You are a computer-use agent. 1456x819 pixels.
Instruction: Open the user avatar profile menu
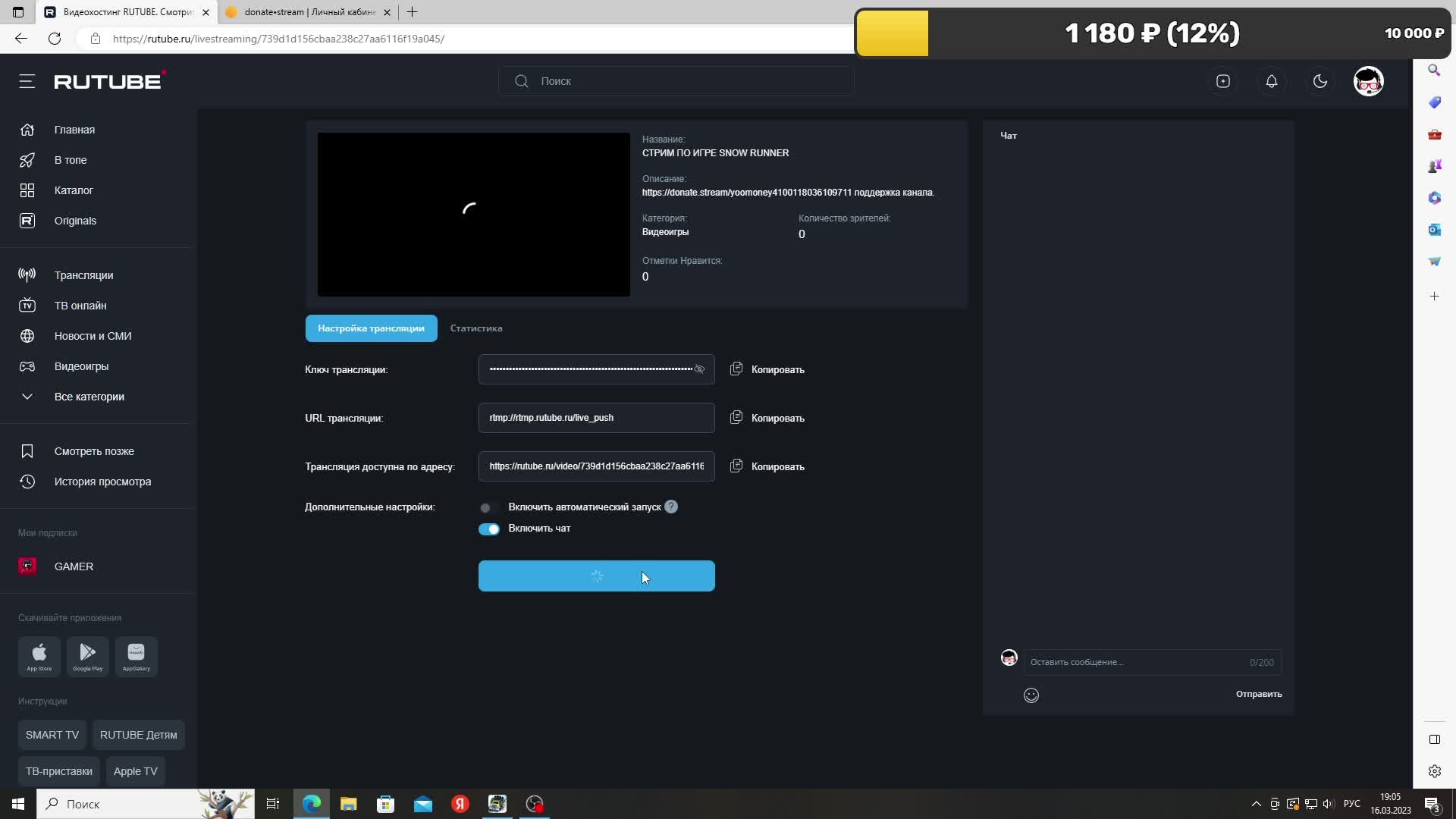(x=1368, y=81)
